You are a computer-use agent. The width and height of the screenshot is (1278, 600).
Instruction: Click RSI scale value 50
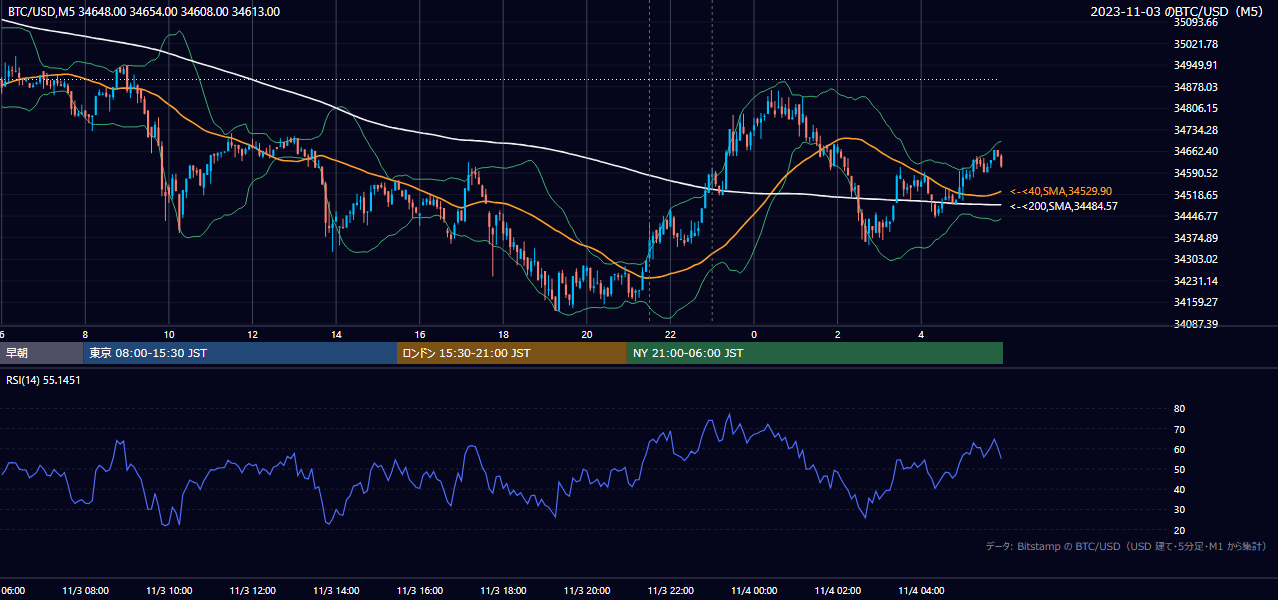coord(1179,469)
